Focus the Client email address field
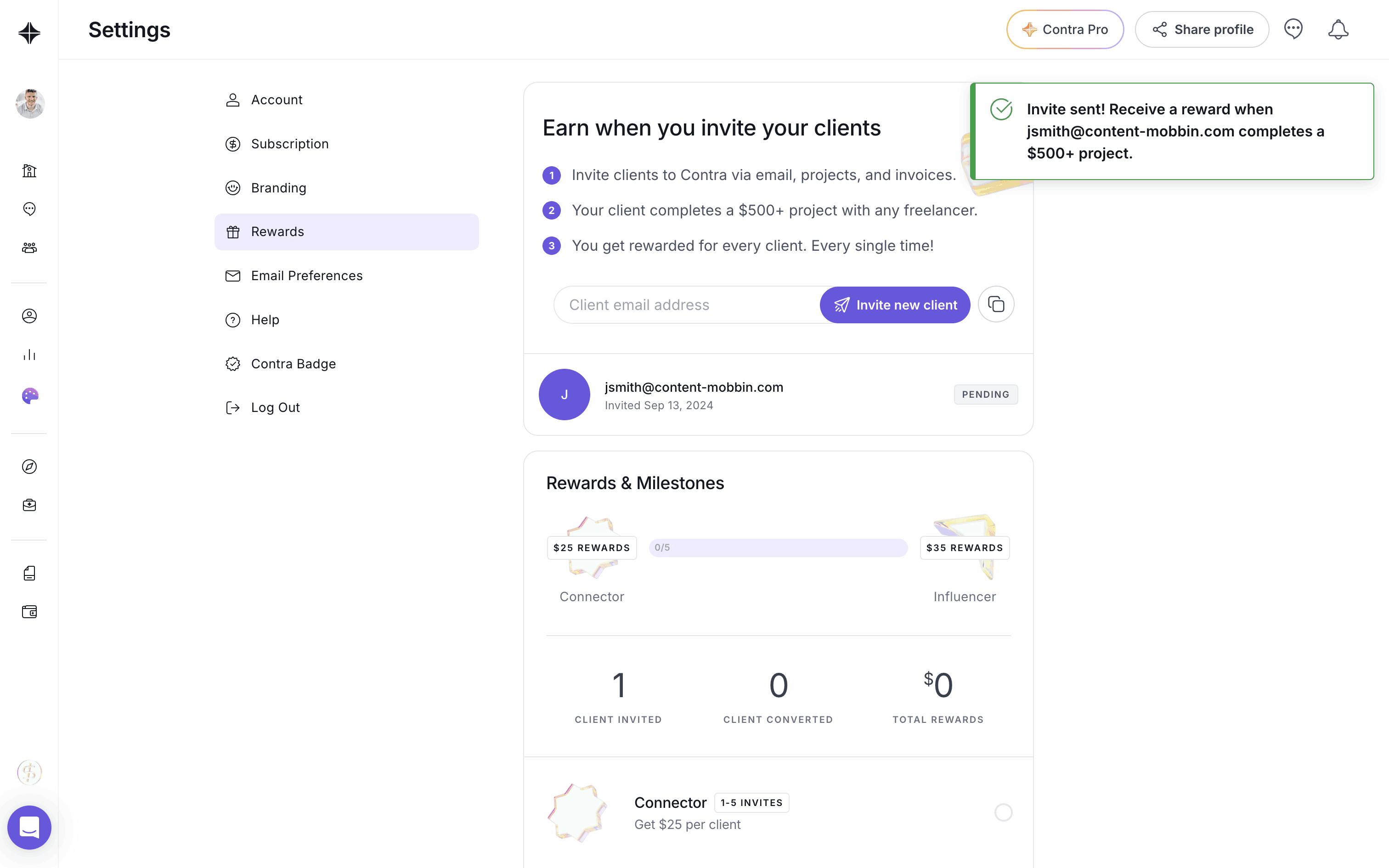 click(686, 305)
